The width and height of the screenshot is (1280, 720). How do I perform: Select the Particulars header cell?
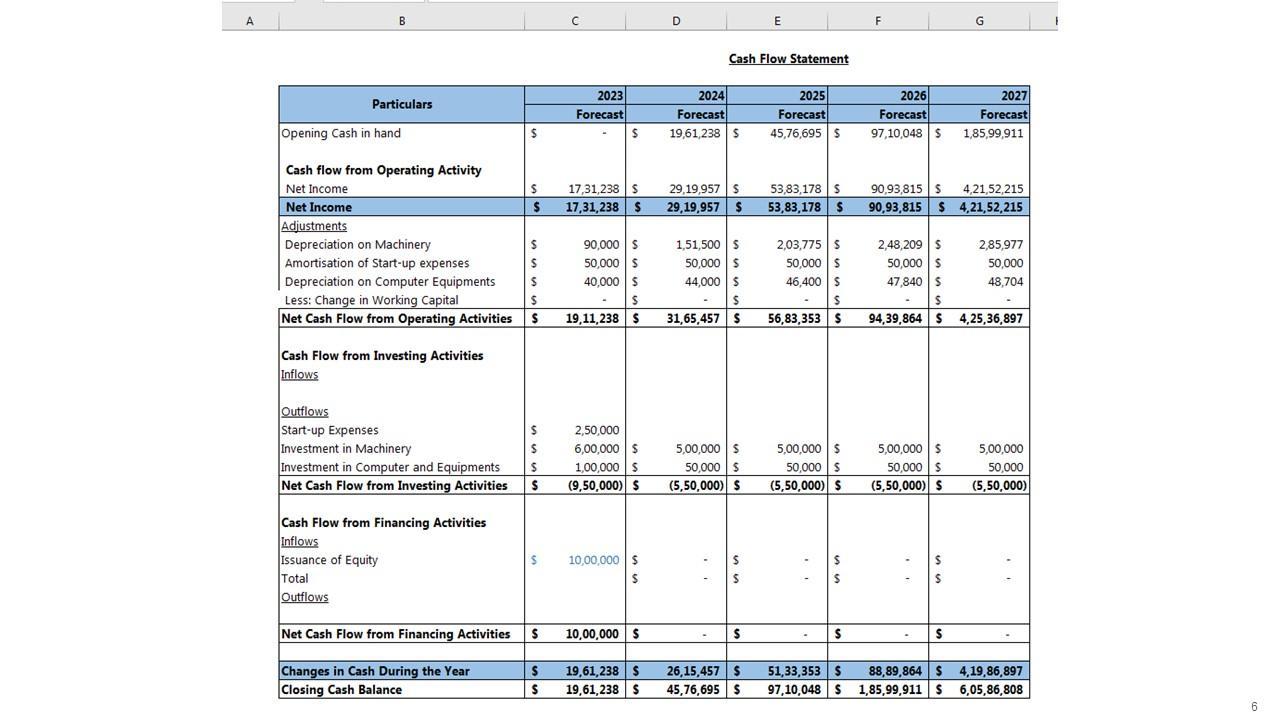401,104
